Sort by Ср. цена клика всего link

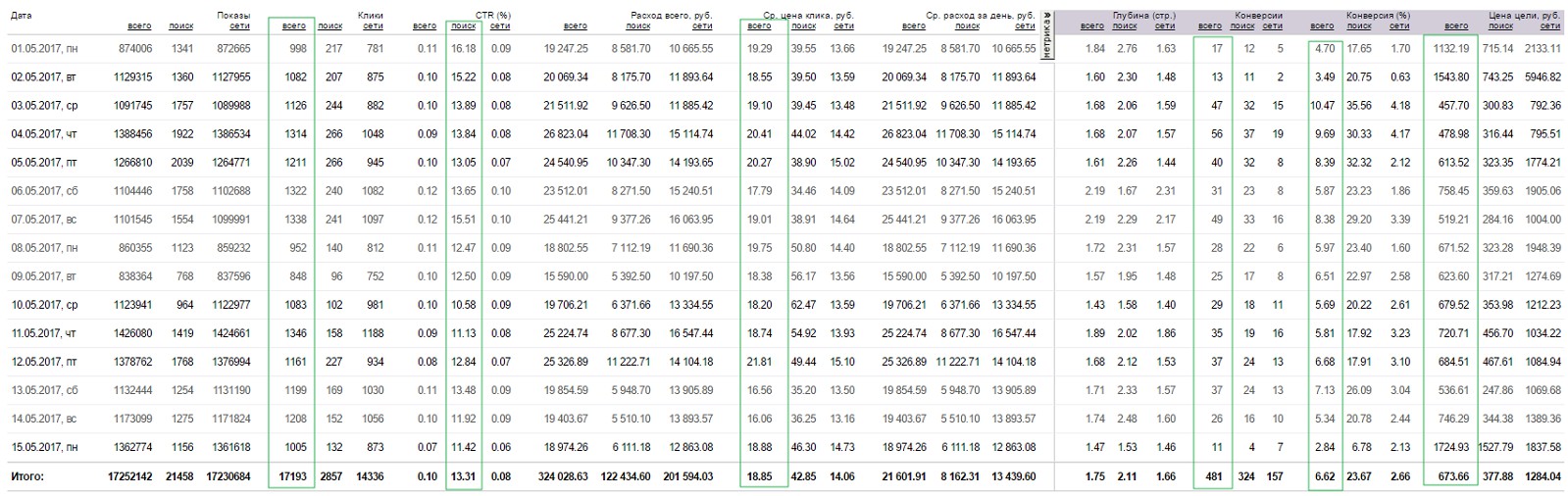[759, 26]
